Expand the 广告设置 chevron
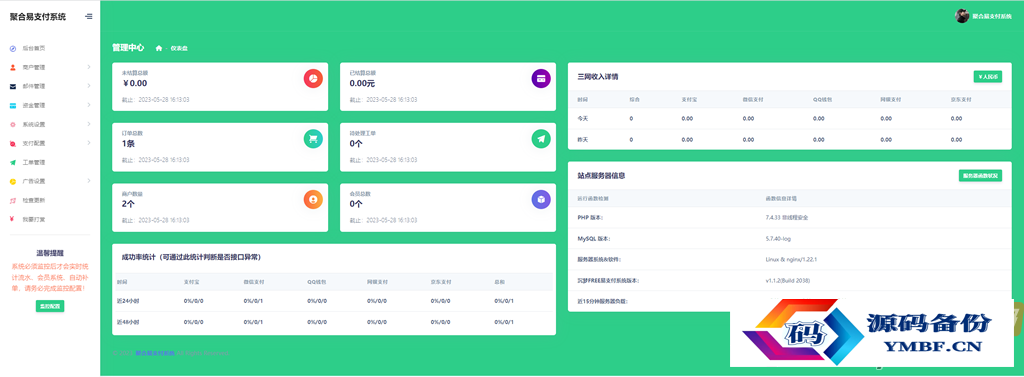Image resolution: width=1024 pixels, height=377 pixels. coord(89,181)
